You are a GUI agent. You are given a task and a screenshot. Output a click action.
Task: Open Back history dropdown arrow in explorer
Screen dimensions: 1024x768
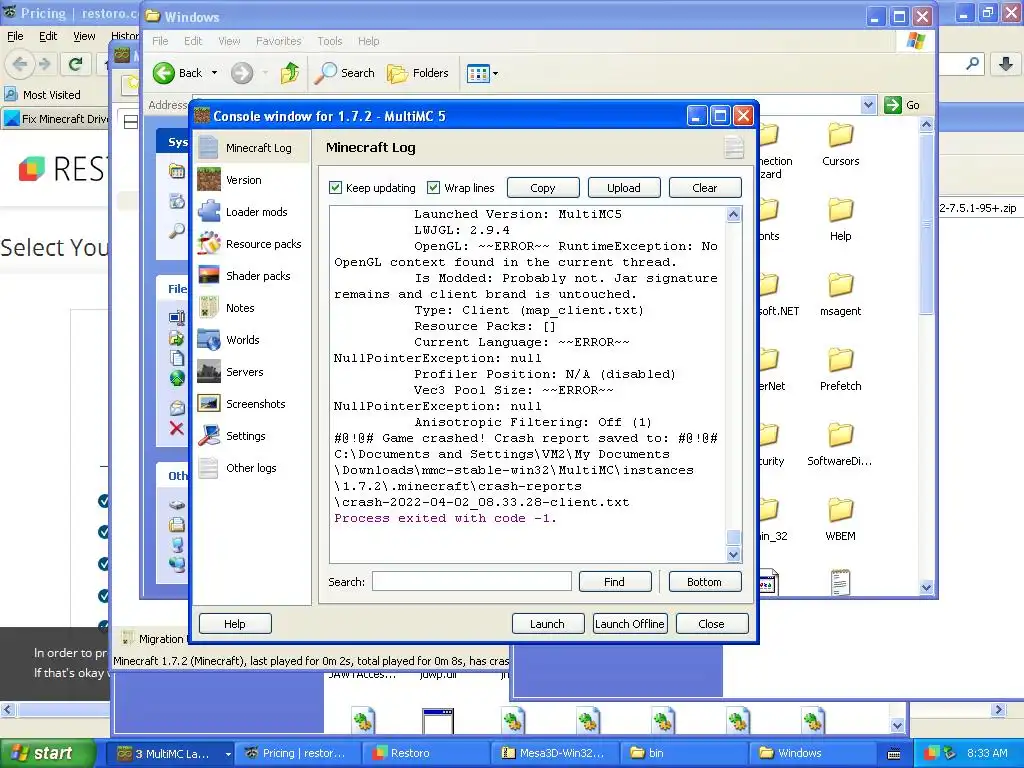214,73
